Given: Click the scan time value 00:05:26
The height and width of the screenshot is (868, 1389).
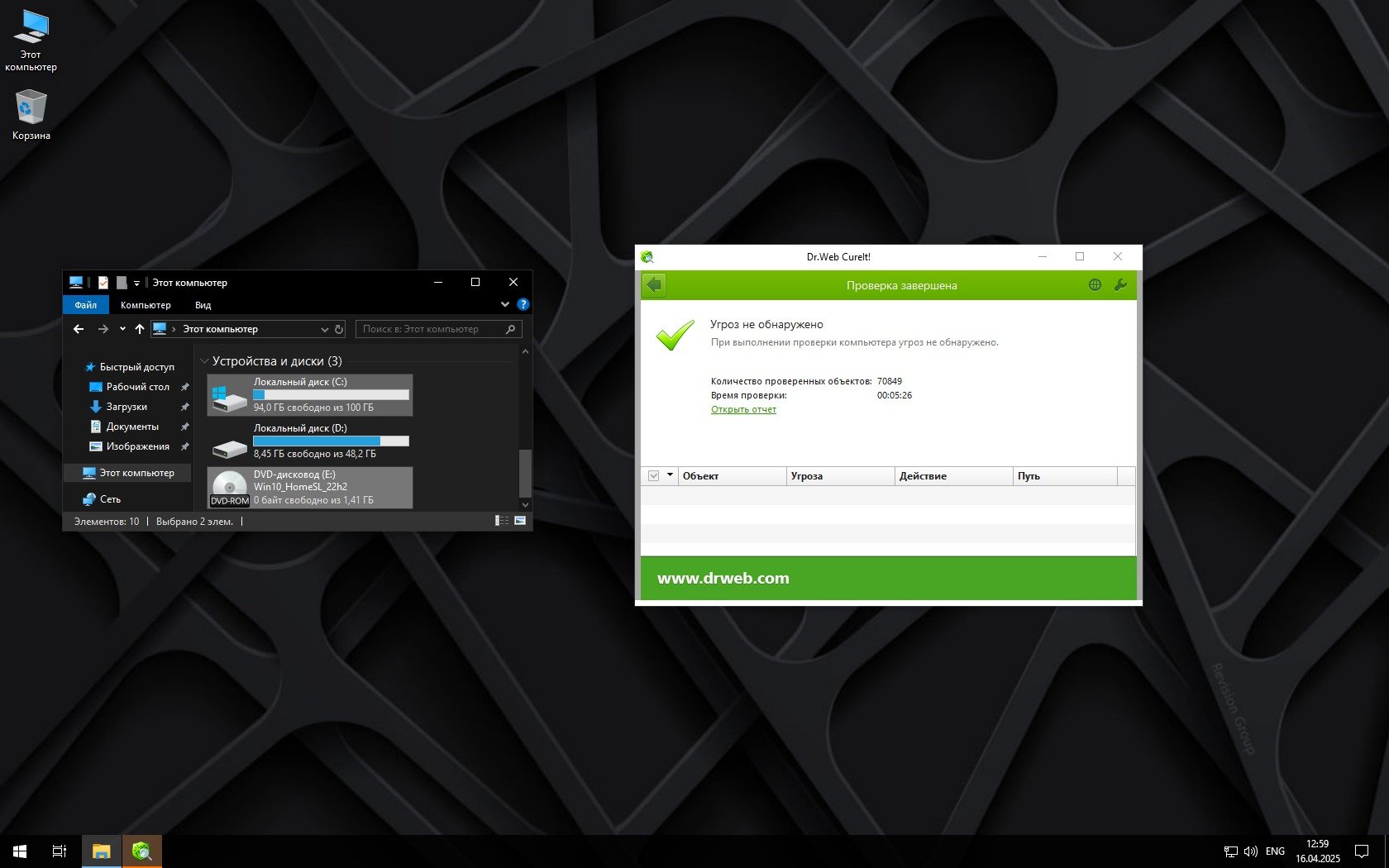Looking at the screenshot, I should pos(895,395).
